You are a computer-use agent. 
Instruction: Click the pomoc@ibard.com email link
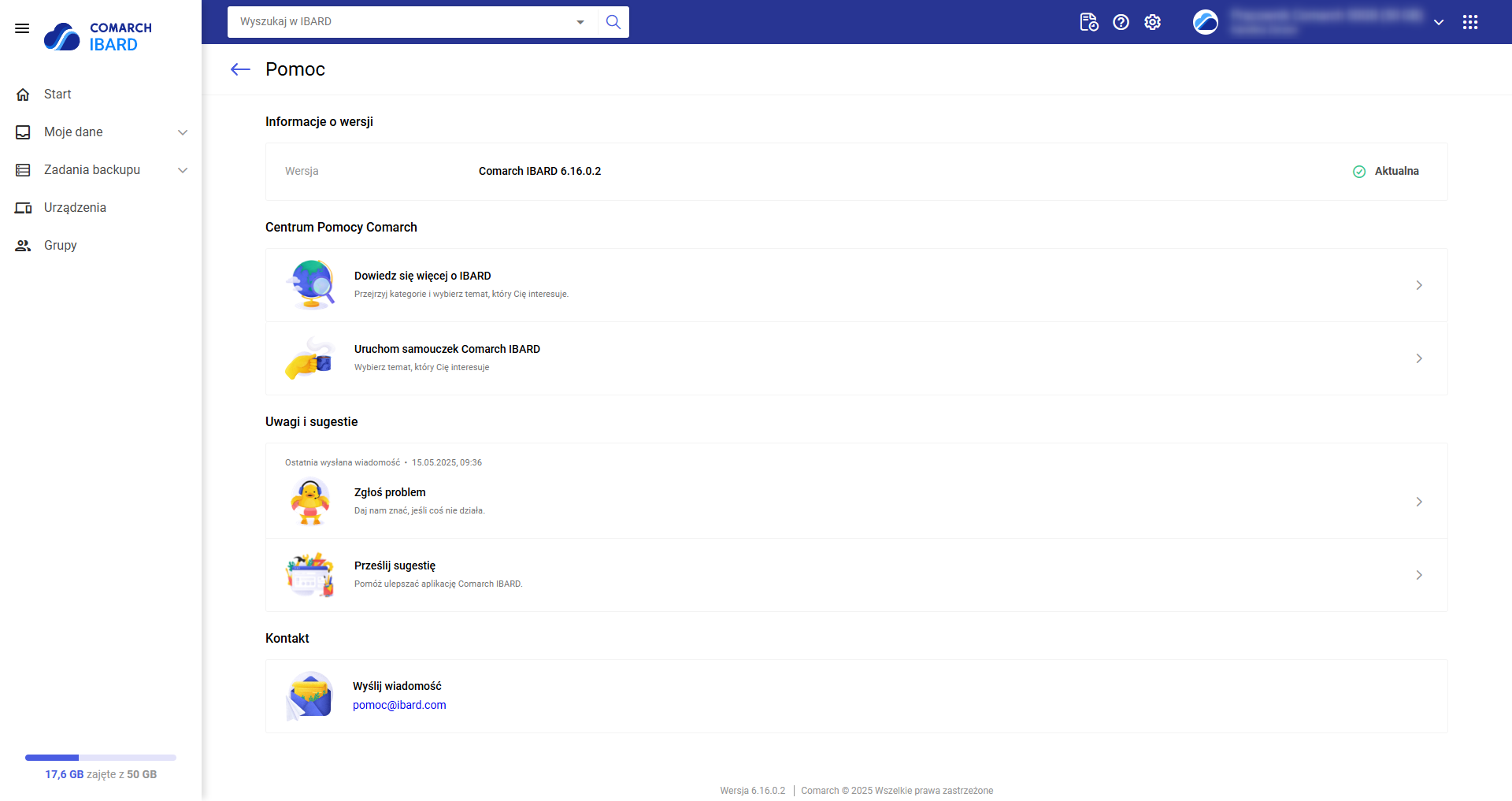coord(399,705)
